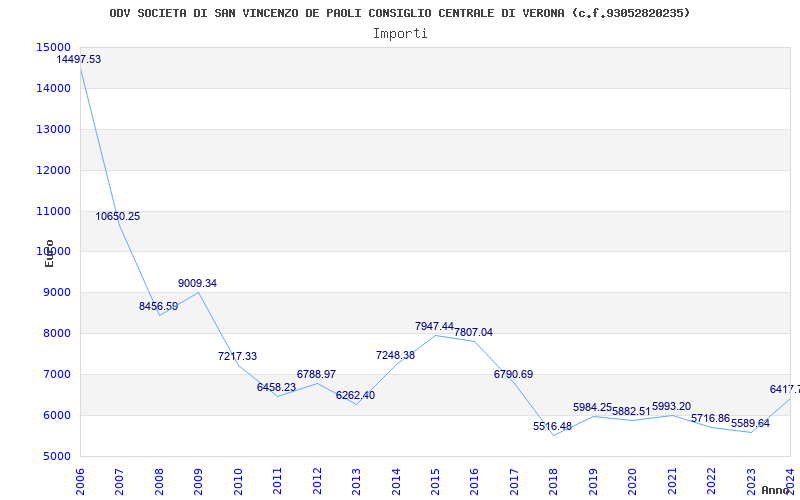Click the 2023 x-axis year label
This screenshot has width=800, height=500.
click(751, 481)
